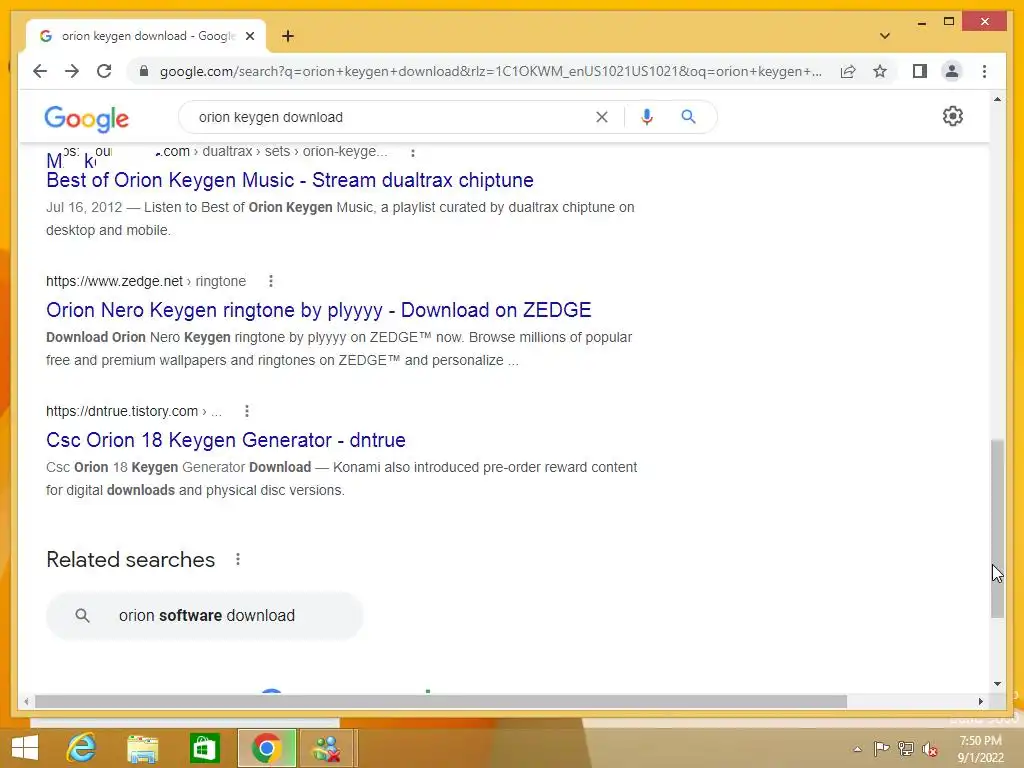Go to Google home via logo
Image resolution: width=1024 pixels, height=768 pixels.
[x=87, y=118]
